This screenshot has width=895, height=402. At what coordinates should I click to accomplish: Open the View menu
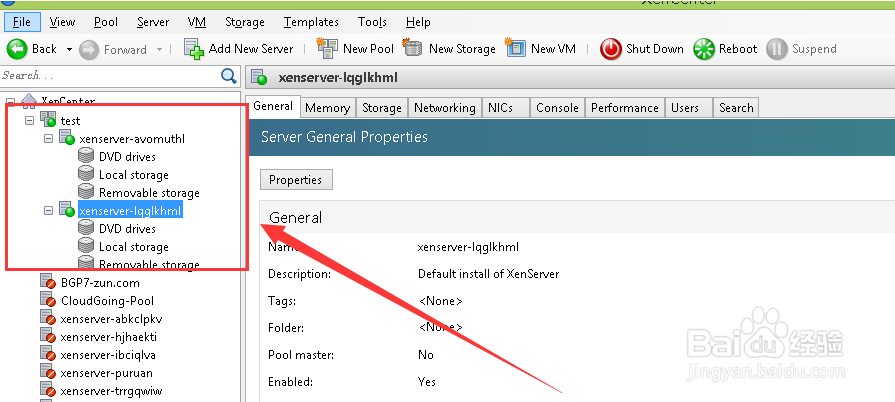(62, 22)
